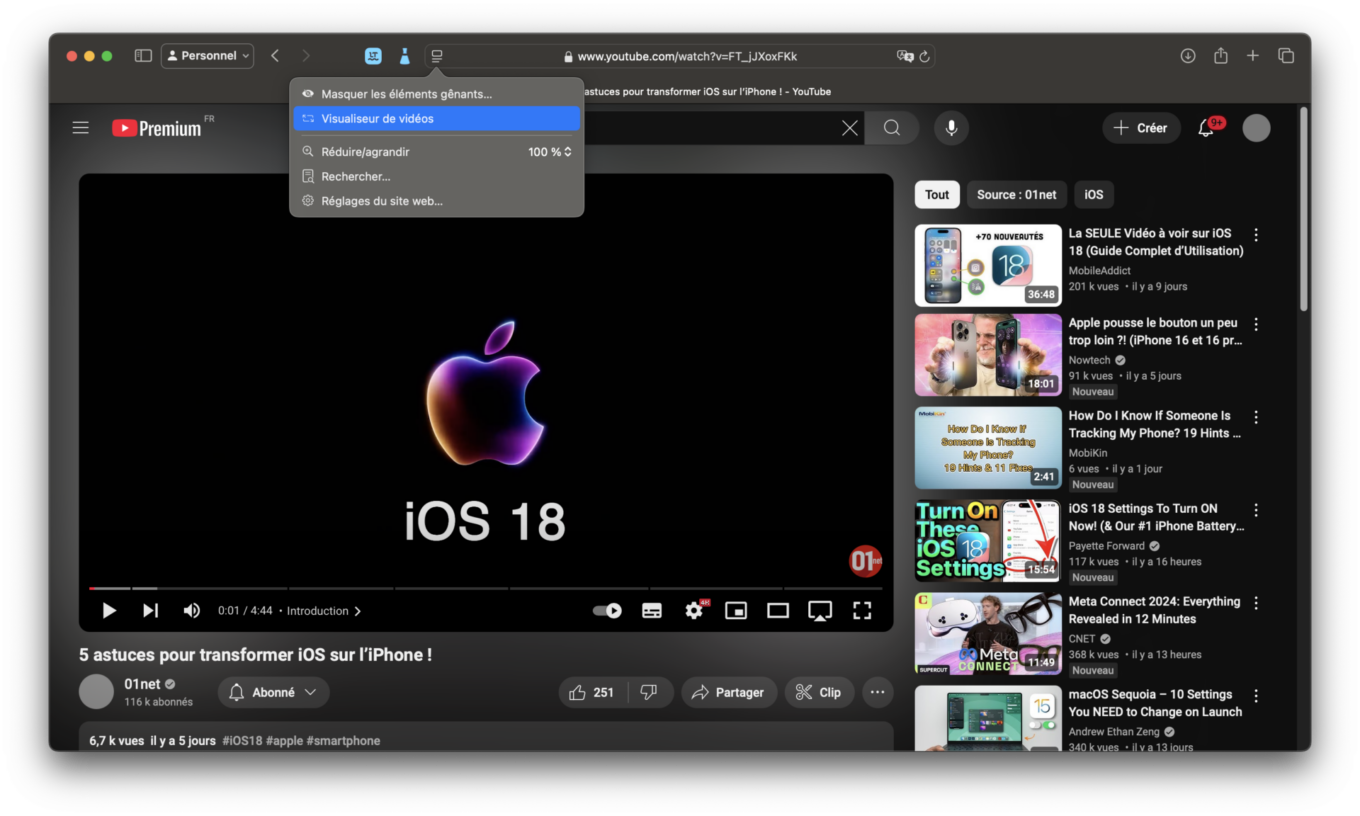Enable miniplayer mode

[736, 610]
